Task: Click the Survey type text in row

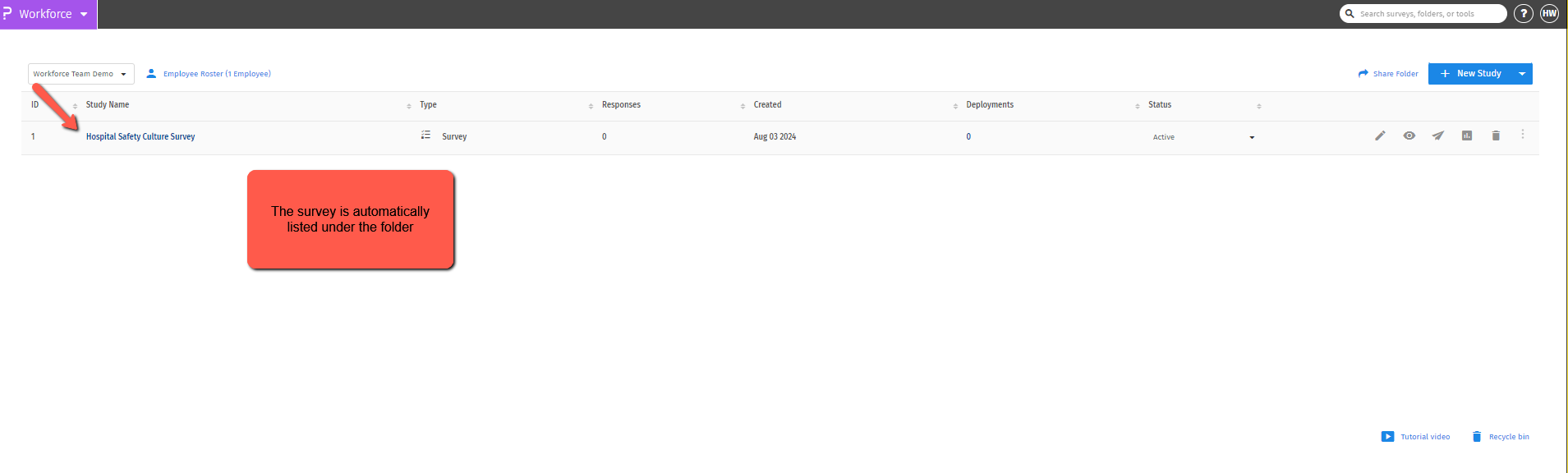Action: coord(454,137)
